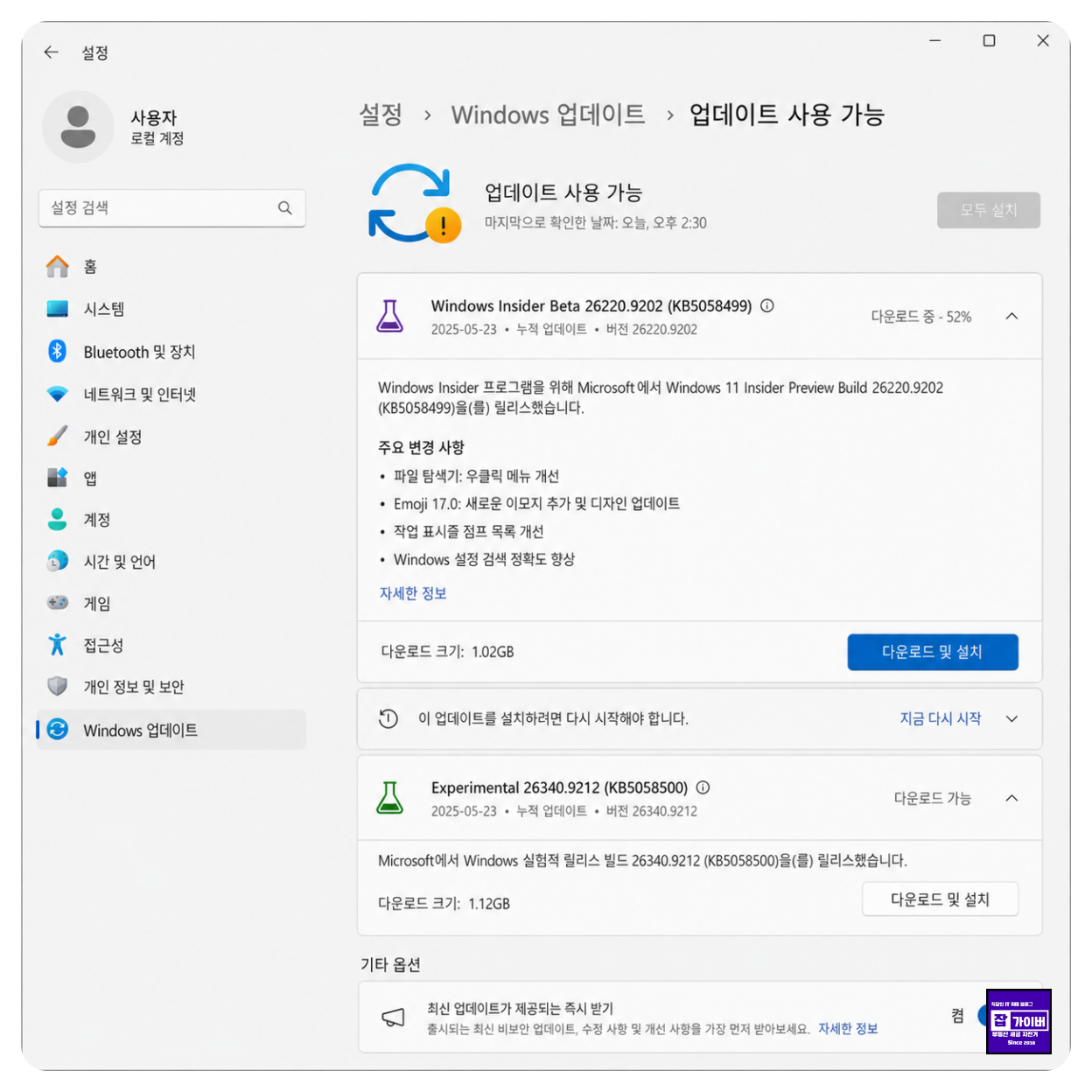
Task: Select the Gaming controller icon
Action: point(58,603)
